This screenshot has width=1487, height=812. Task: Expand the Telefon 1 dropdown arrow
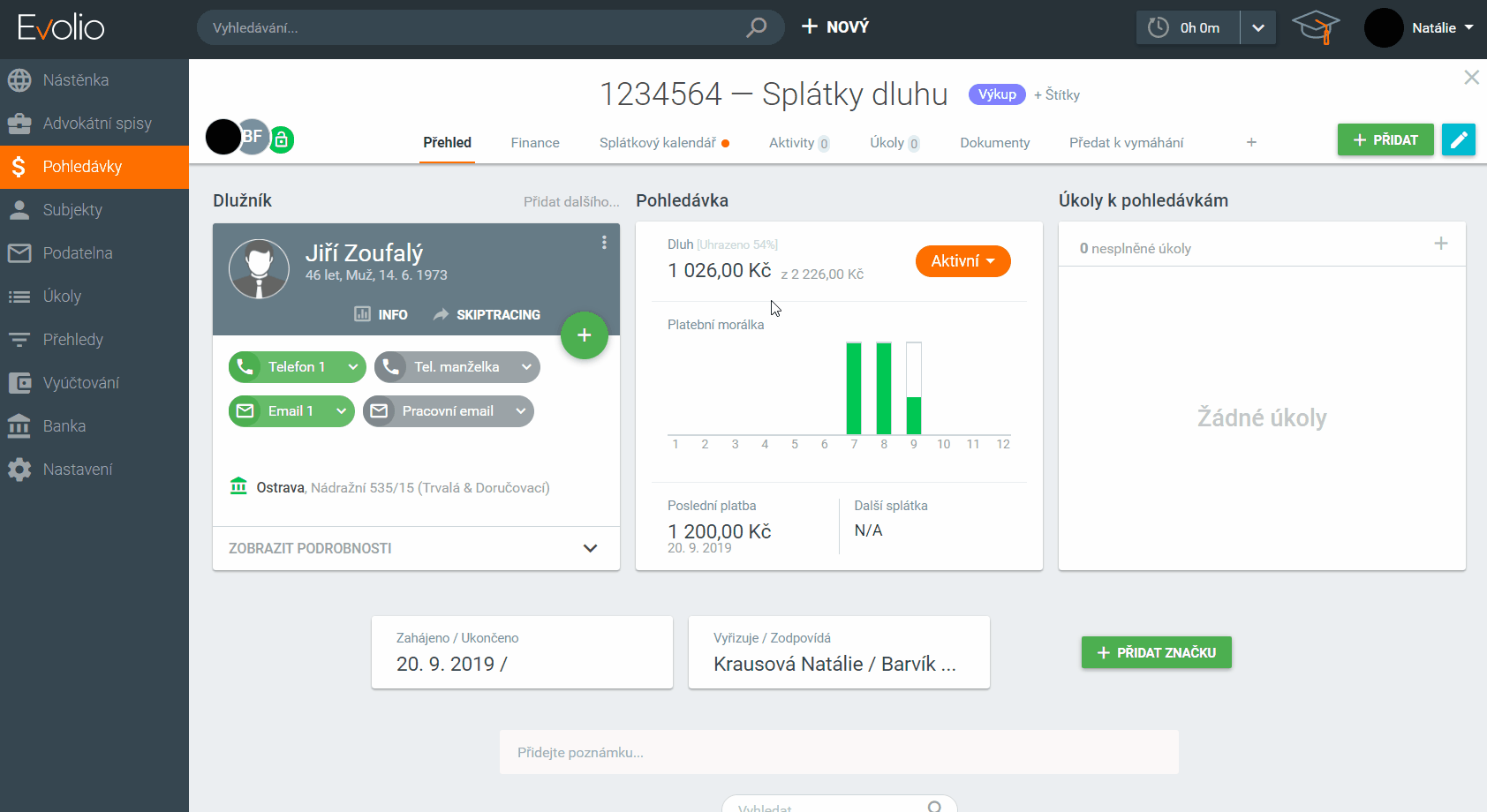point(352,367)
